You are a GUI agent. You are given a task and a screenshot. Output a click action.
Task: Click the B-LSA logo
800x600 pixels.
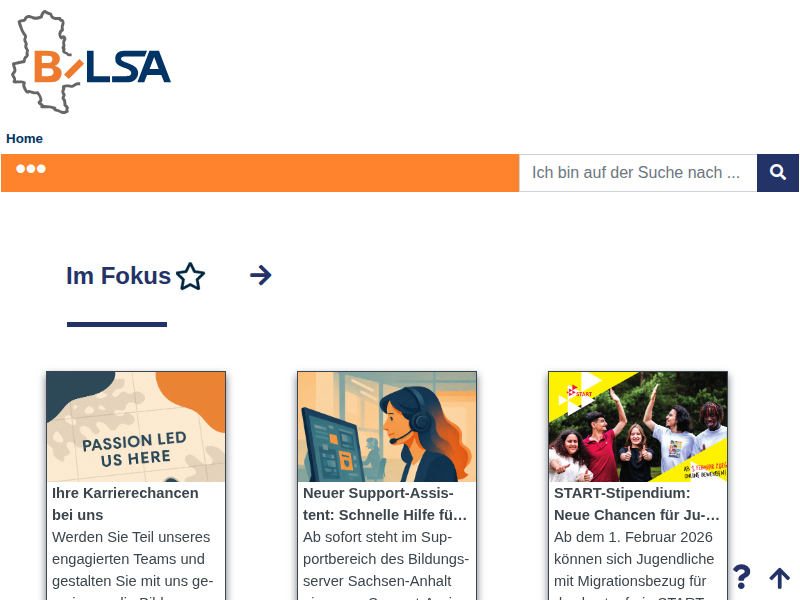91,62
